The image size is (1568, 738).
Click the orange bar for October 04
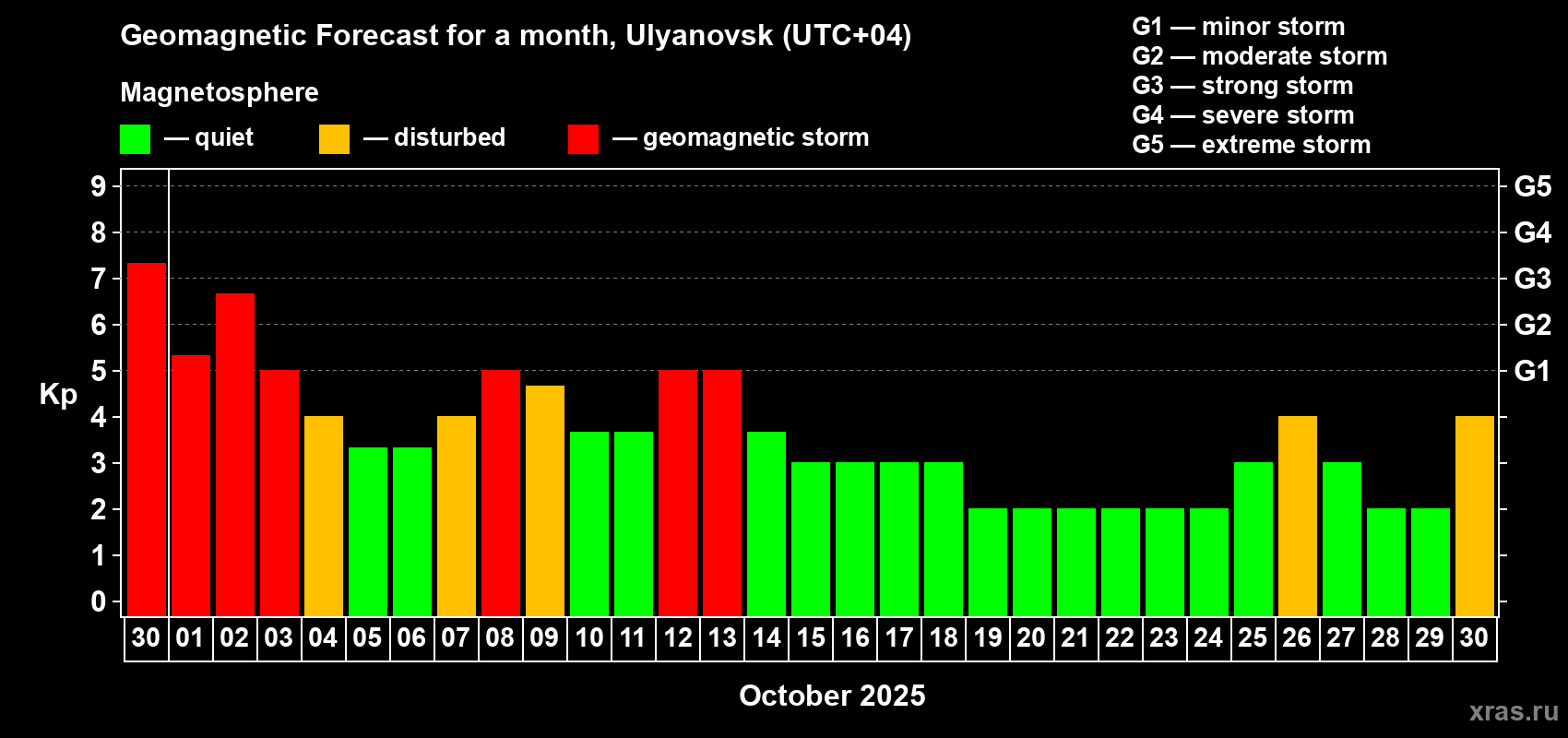(x=324, y=516)
